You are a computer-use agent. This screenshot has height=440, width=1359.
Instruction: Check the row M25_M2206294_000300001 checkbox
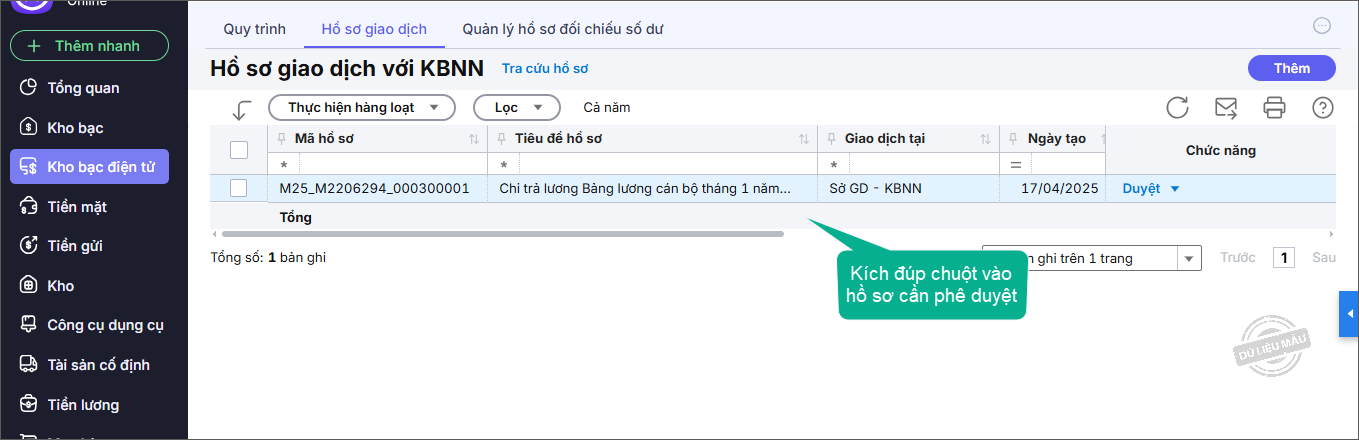(239, 188)
